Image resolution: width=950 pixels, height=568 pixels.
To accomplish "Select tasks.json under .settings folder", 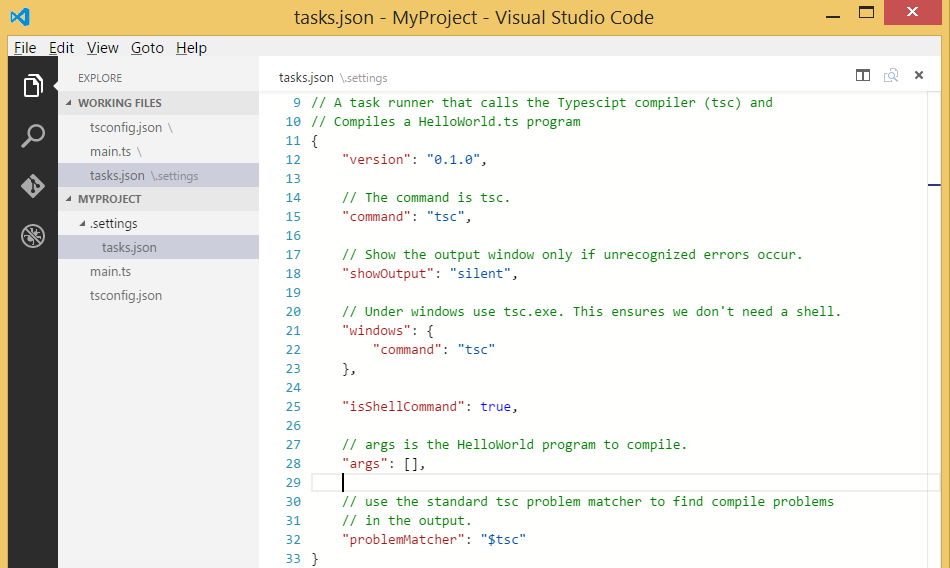I will click(x=159, y=247).
